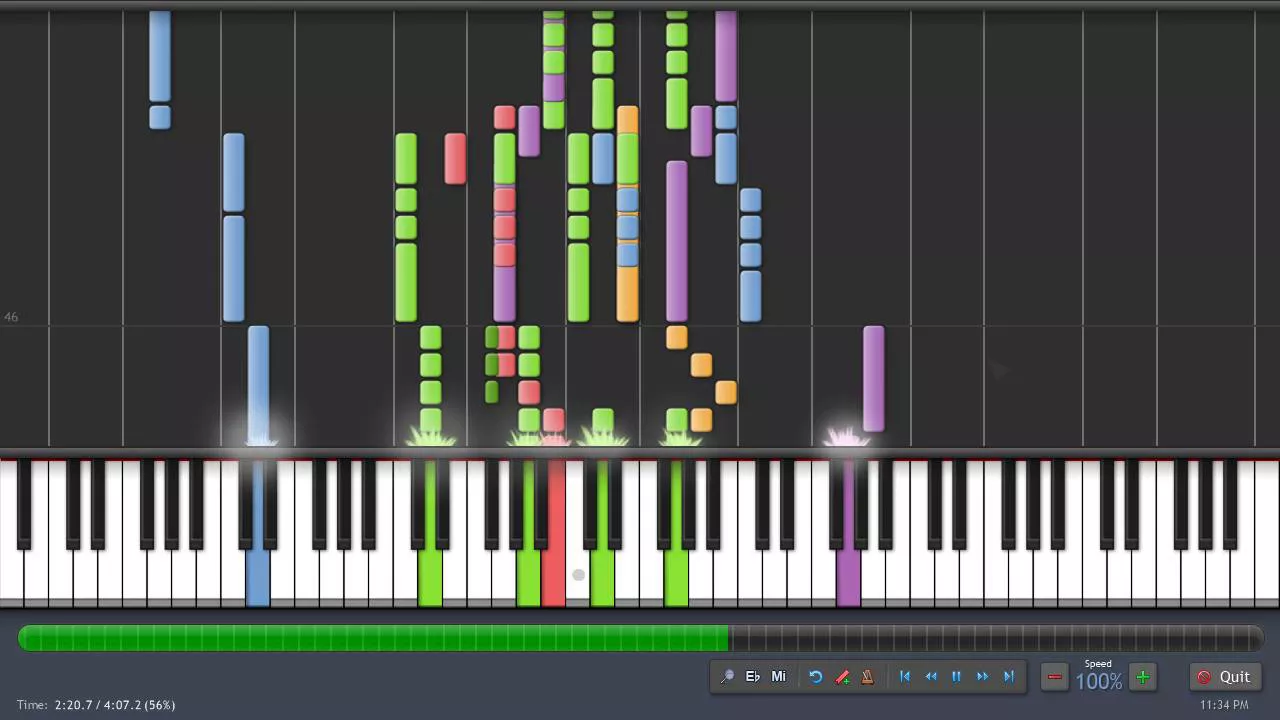Screen dimensions: 1280x720
Task: Toggle the metronome
Action: click(x=867, y=677)
